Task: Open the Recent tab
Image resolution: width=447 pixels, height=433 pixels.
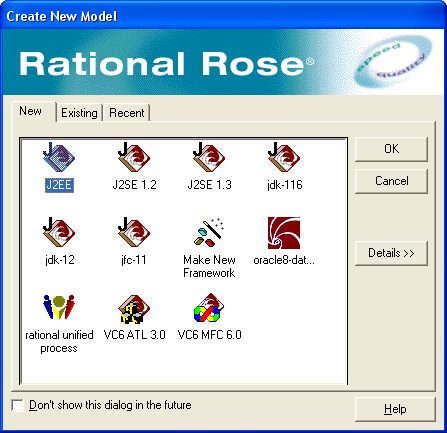Action: (127, 113)
